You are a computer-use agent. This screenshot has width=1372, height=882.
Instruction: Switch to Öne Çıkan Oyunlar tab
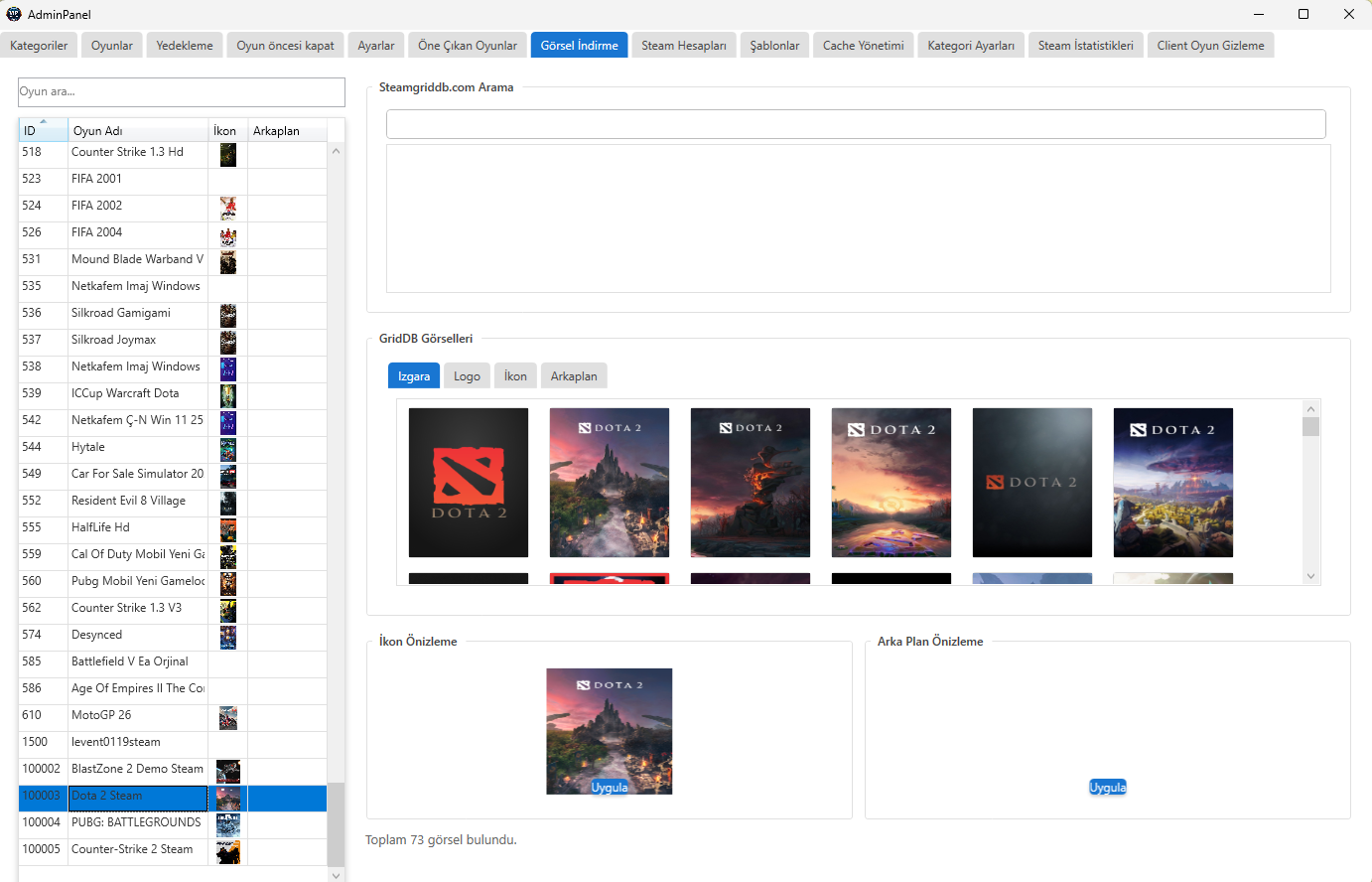[x=468, y=46]
